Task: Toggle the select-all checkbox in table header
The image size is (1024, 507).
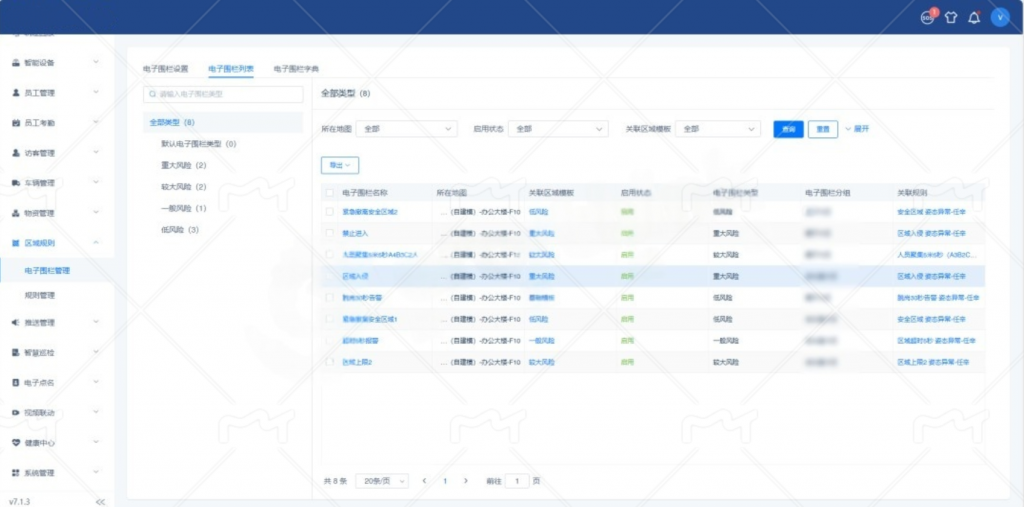Action: point(330,192)
